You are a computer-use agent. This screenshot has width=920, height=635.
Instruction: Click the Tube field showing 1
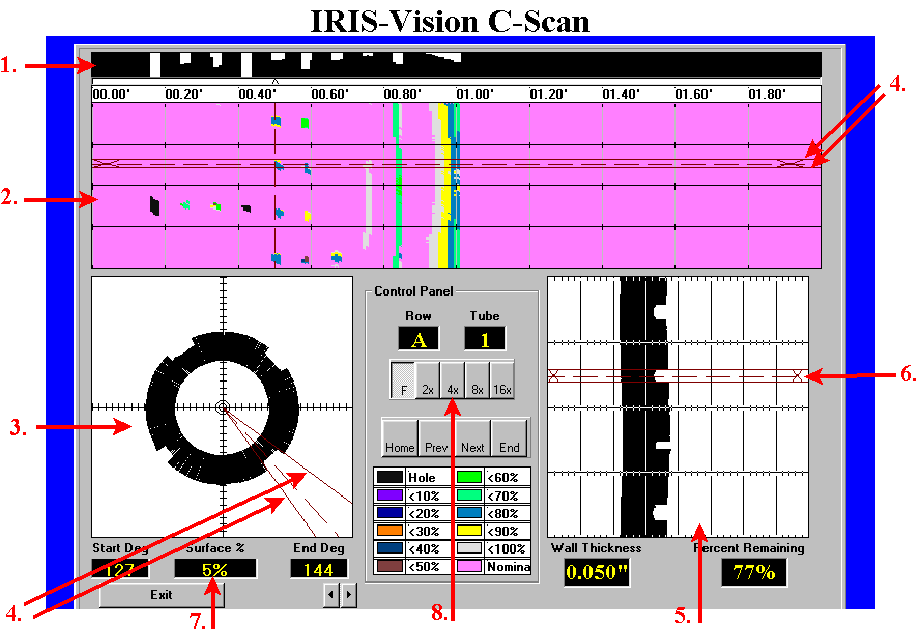[x=485, y=339]
